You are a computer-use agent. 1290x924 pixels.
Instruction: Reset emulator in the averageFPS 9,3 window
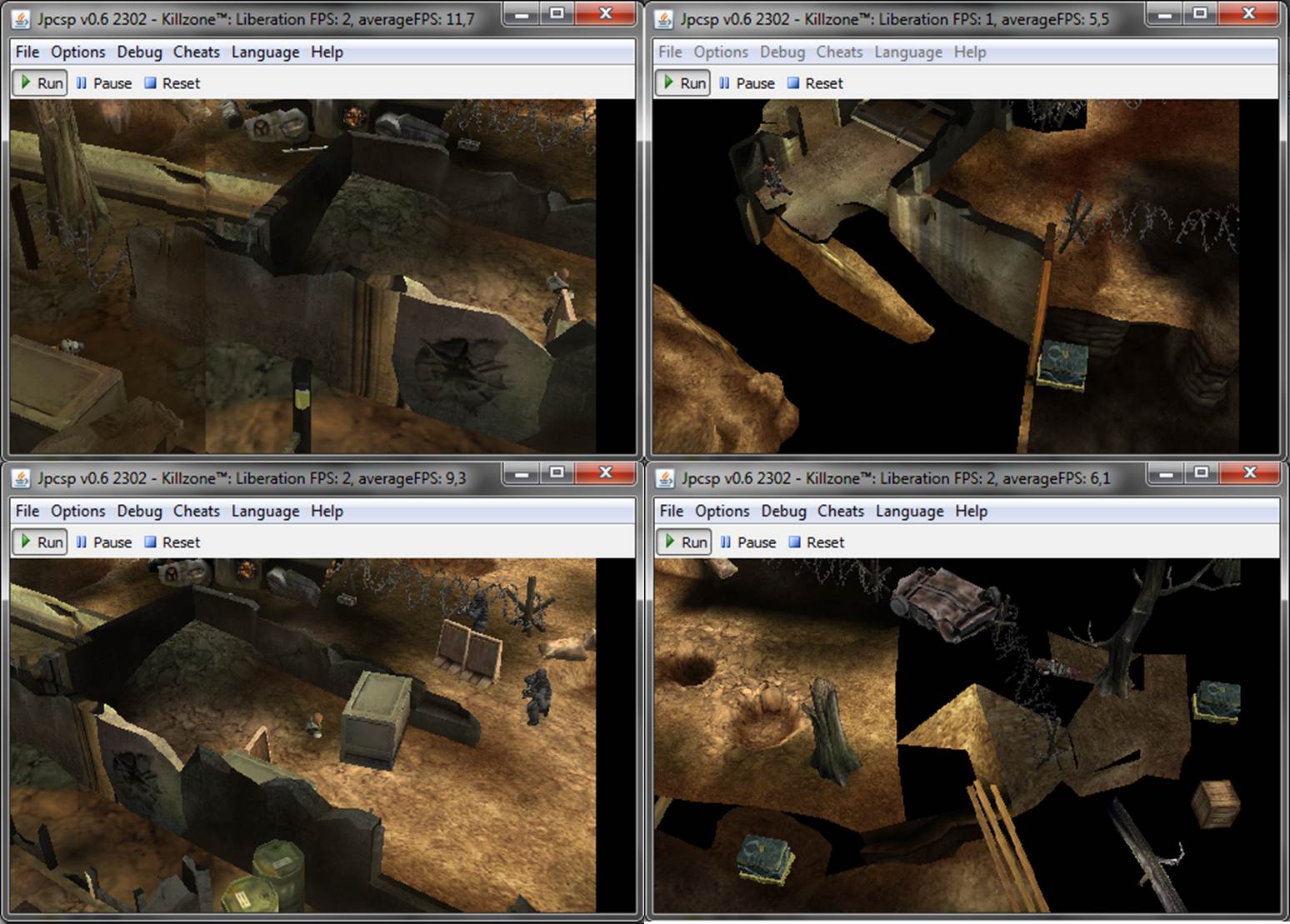172,542
